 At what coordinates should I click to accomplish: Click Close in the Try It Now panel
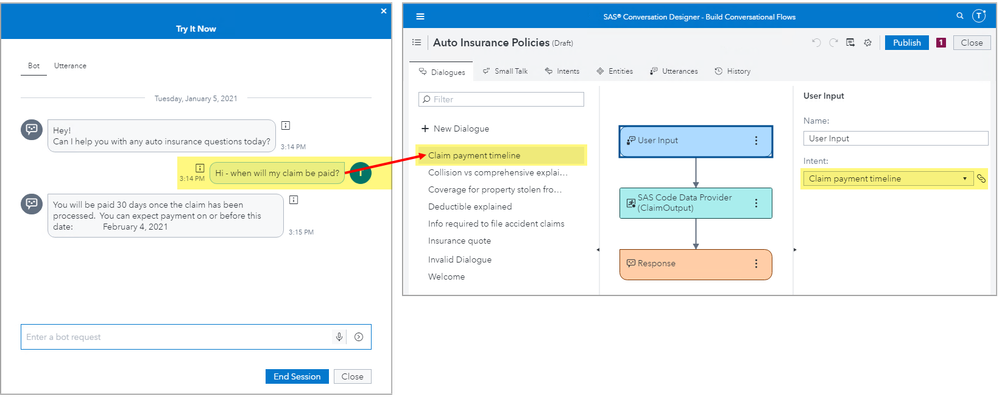pyautogui.click(x=352, y=377)
